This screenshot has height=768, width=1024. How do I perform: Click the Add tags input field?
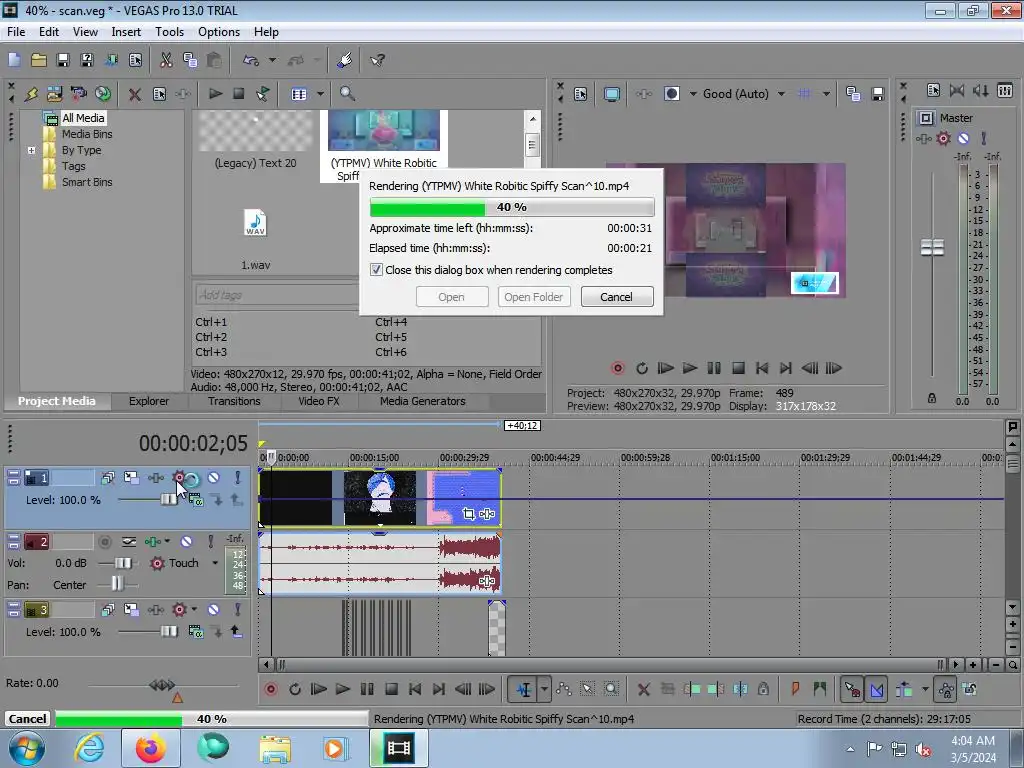pos(277,295)
